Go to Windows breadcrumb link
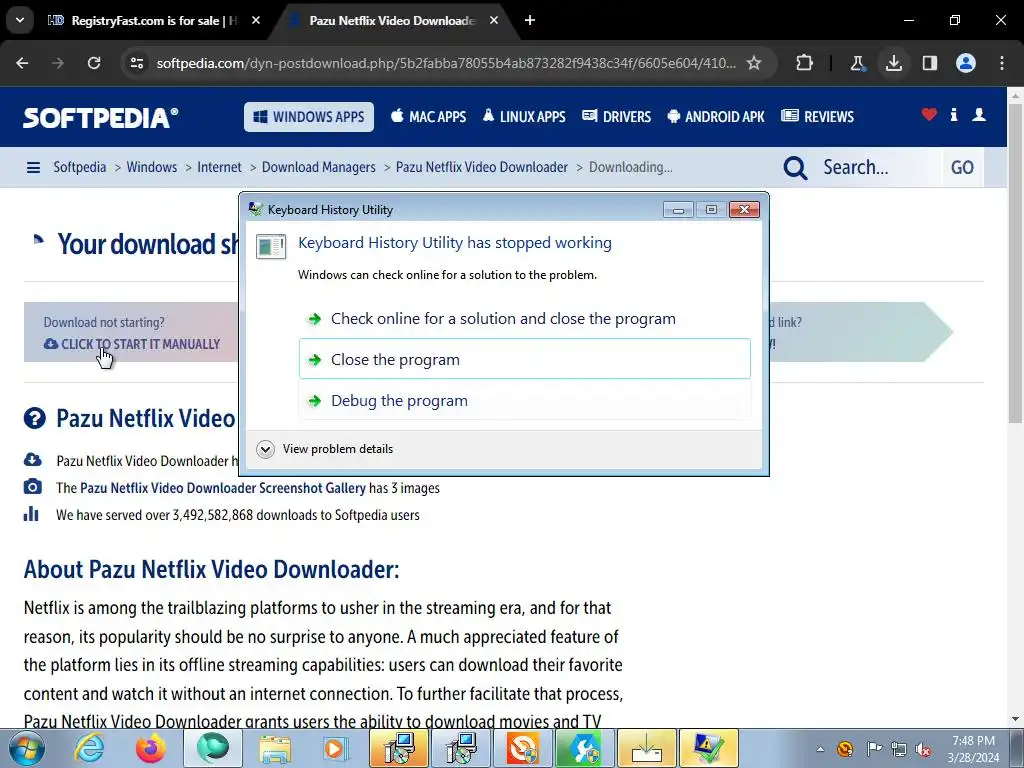 point(152,167)
